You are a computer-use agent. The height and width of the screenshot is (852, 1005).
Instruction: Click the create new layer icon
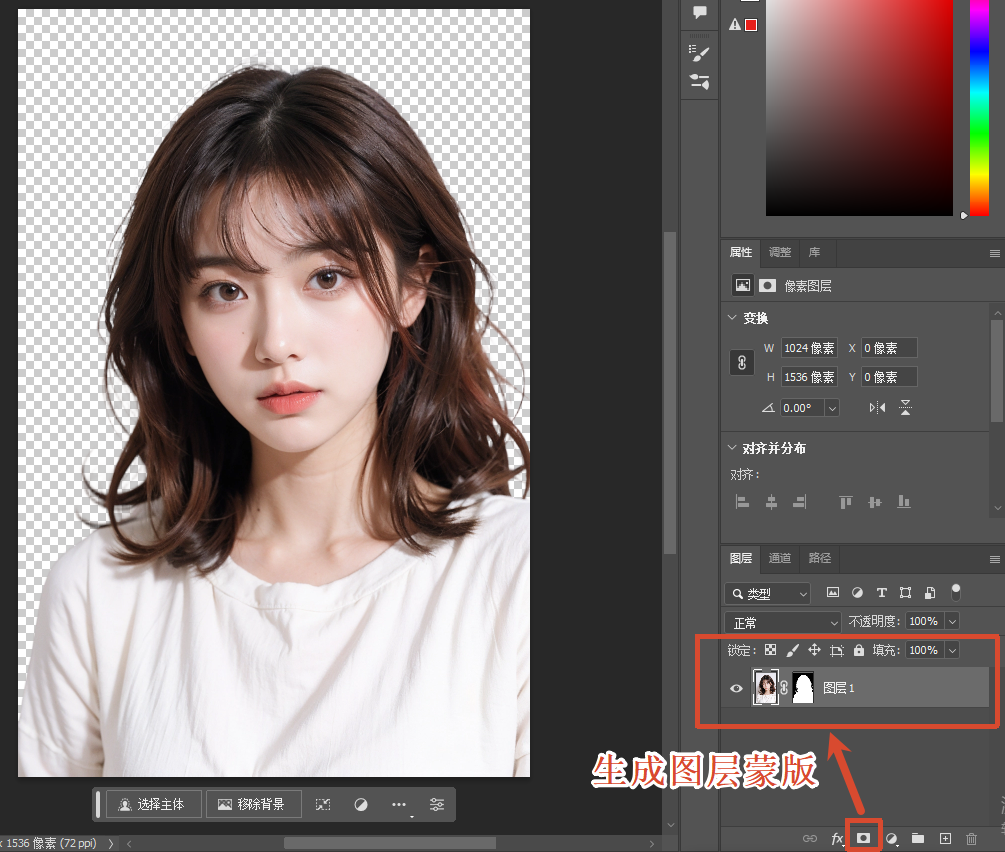944,838
